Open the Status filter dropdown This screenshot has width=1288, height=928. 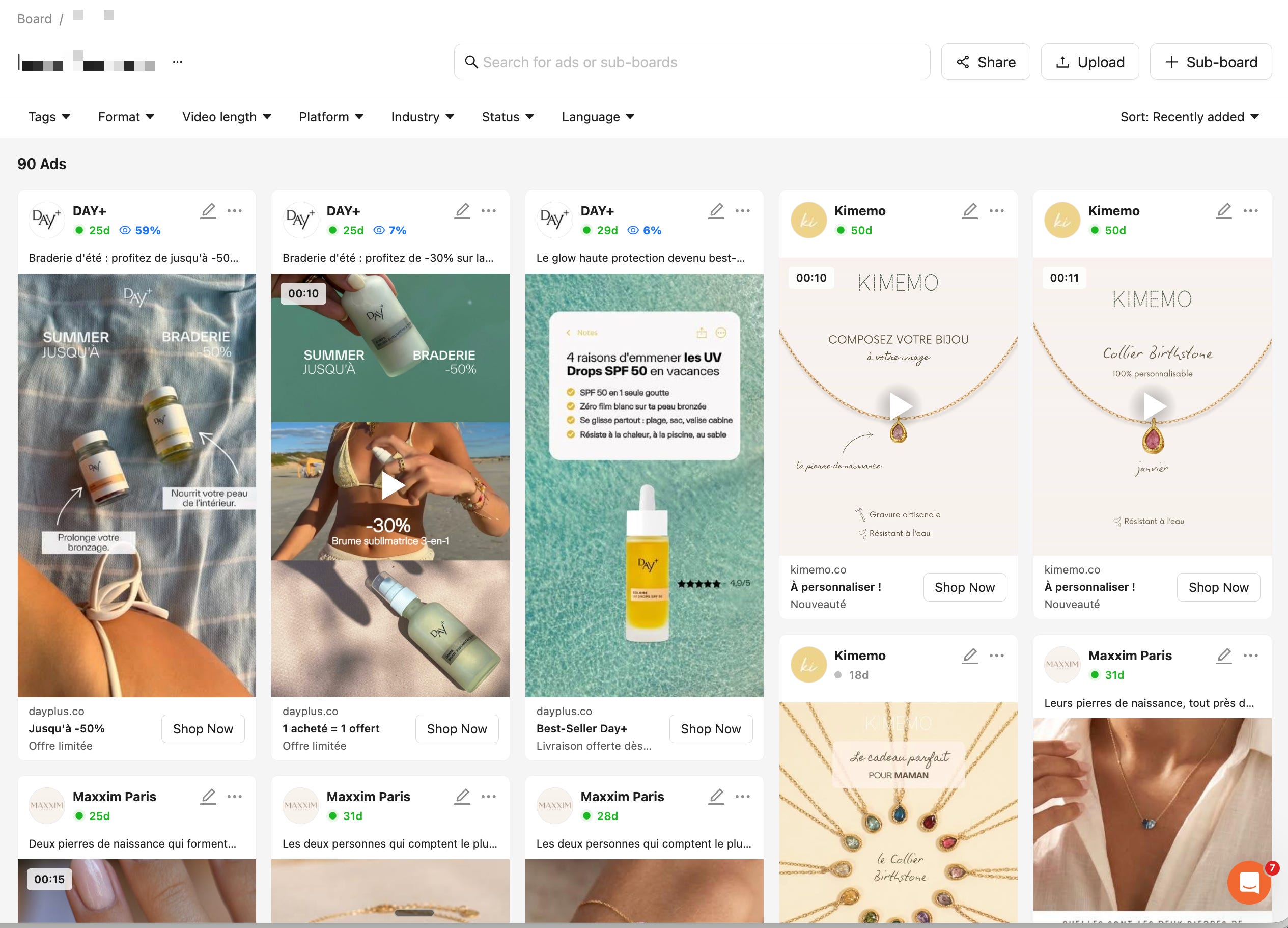[x=508, y=117]
